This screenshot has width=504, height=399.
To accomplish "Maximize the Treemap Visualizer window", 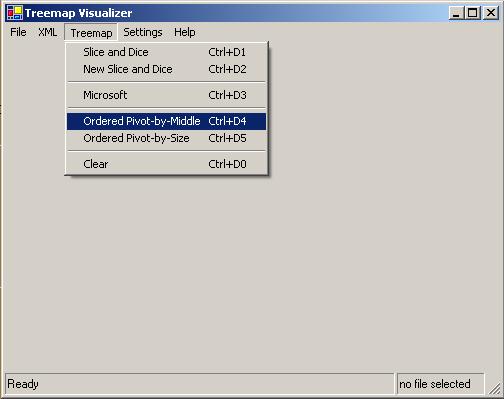I will pos(473,13).
